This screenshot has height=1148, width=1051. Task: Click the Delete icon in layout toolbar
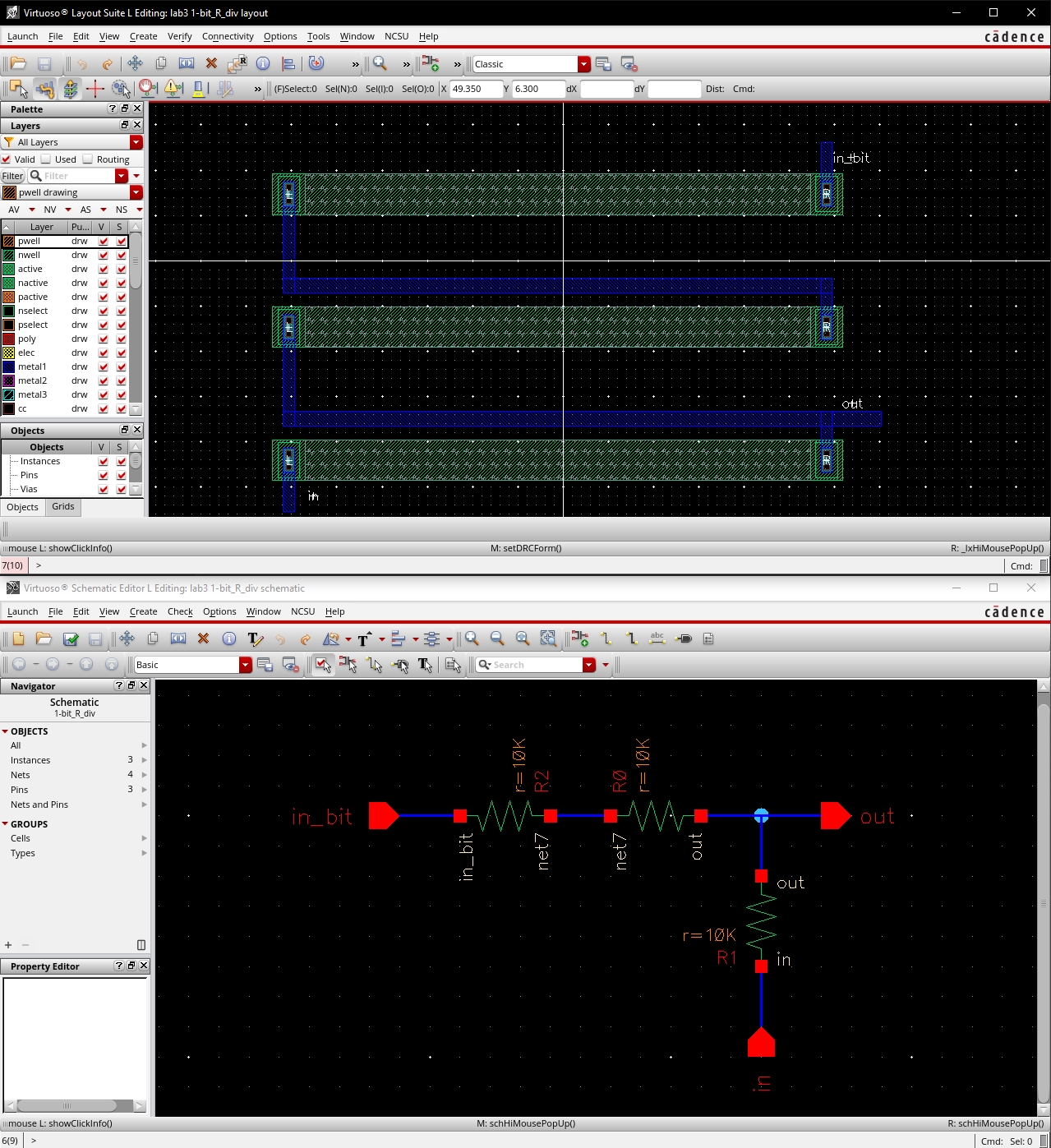pos(211,63)
